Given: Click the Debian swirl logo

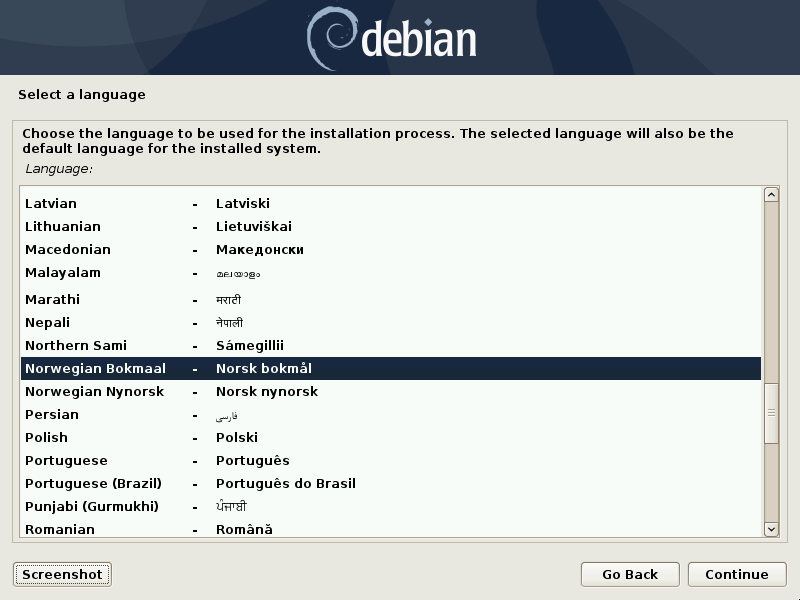Looking at the screenshot, I should (x=331, y=37).
